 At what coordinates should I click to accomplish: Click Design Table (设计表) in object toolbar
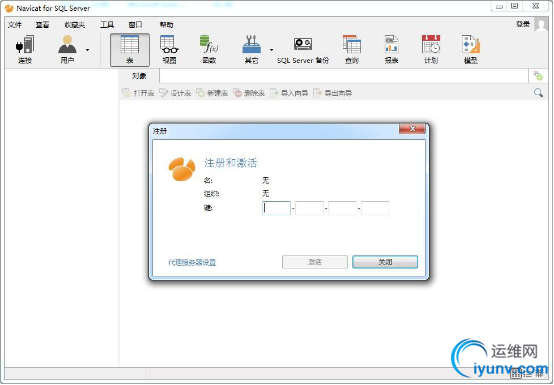(175, 93)
